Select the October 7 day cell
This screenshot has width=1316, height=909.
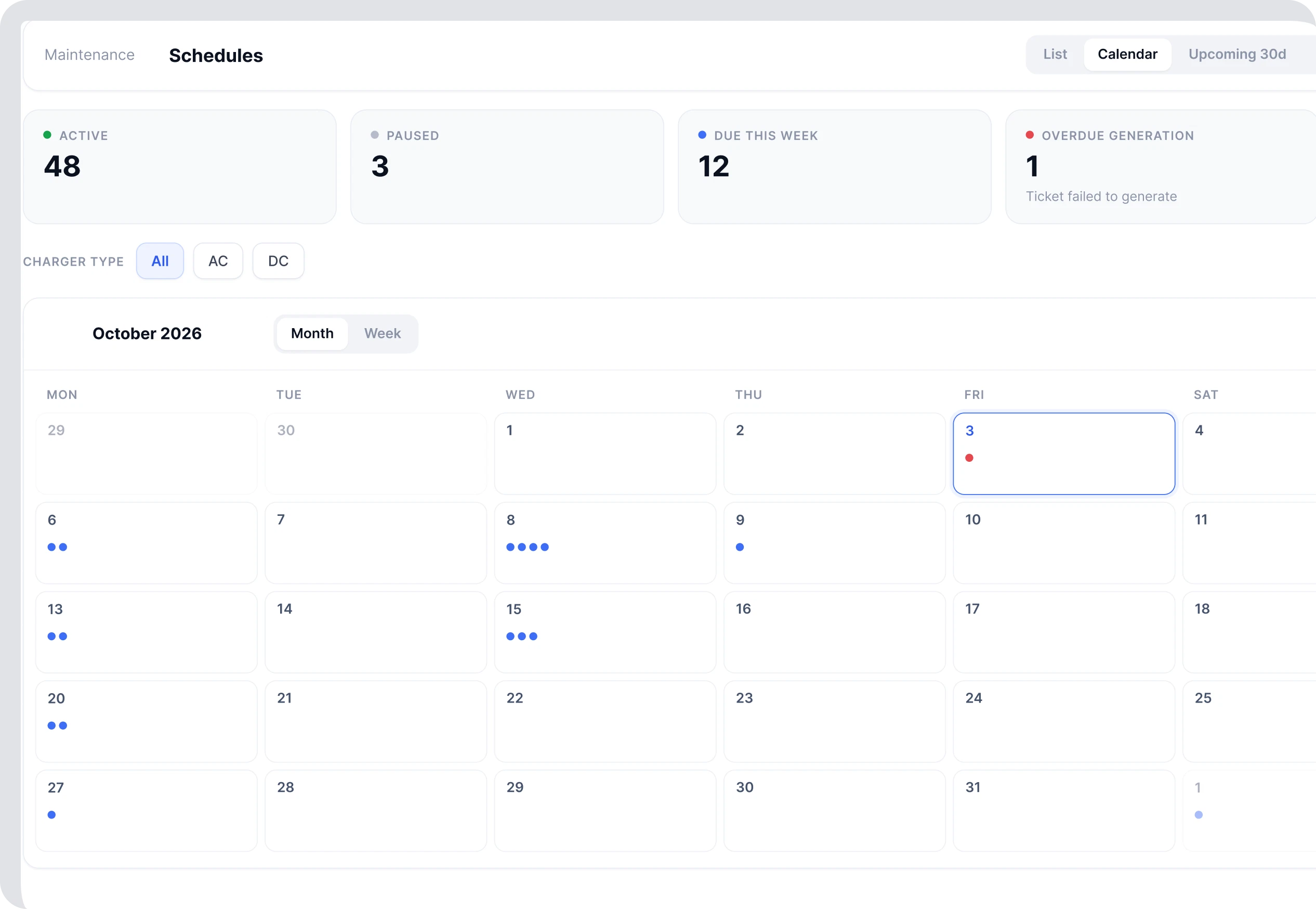[x=376, y=543]
